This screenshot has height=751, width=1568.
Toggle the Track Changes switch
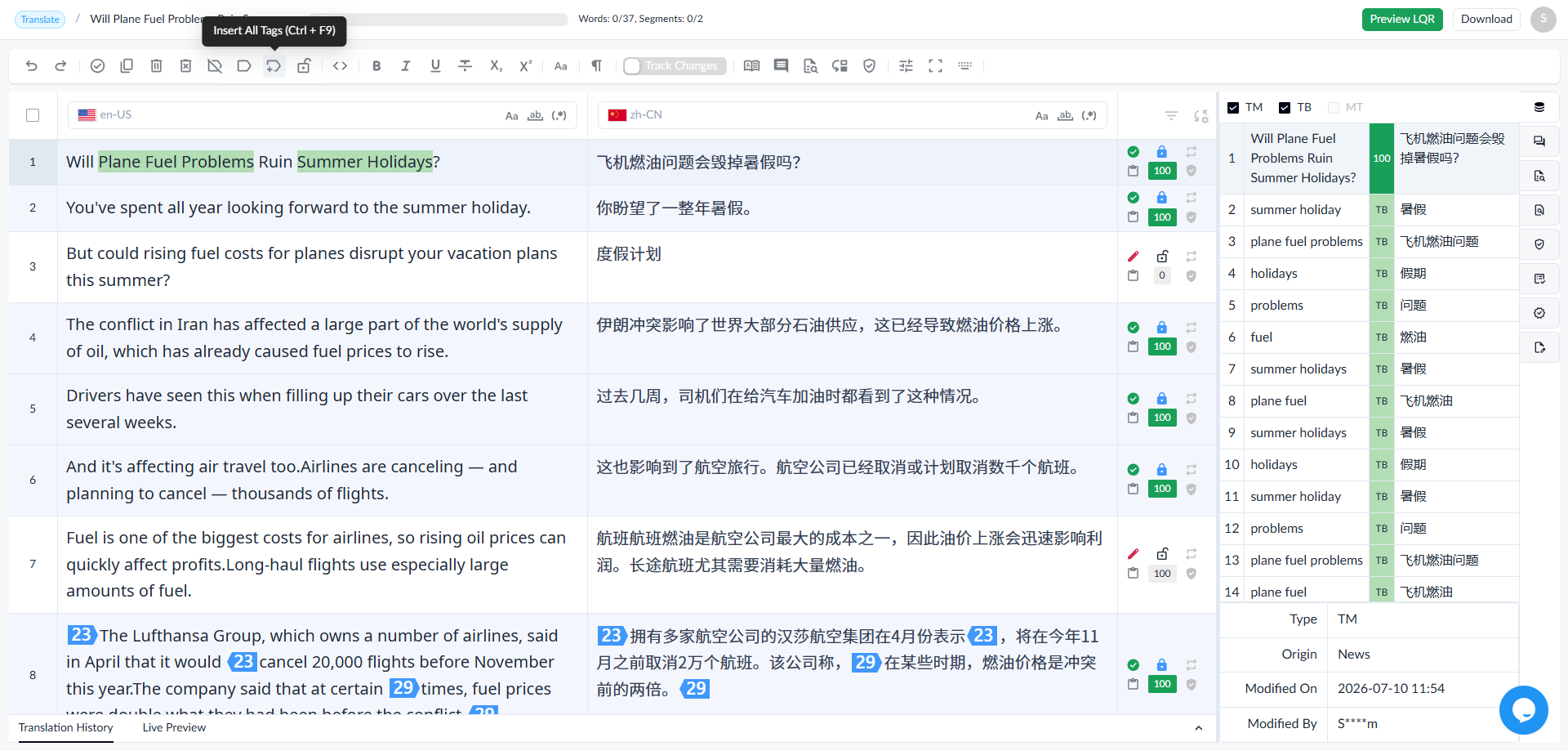point(674,66)
